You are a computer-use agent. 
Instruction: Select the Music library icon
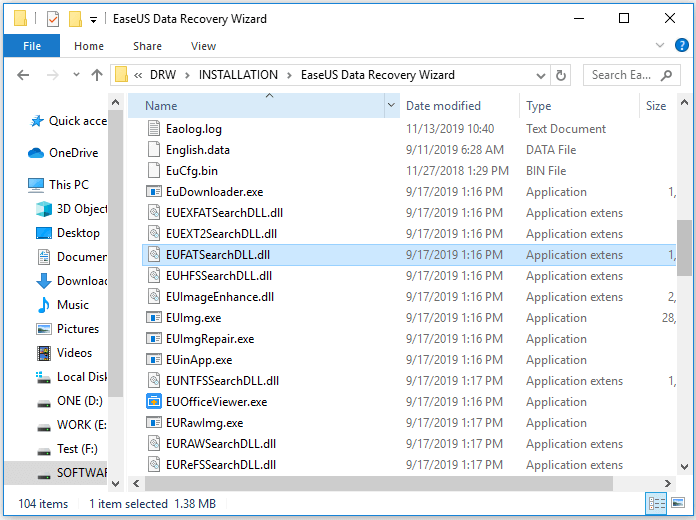click(x=43, y=305)
